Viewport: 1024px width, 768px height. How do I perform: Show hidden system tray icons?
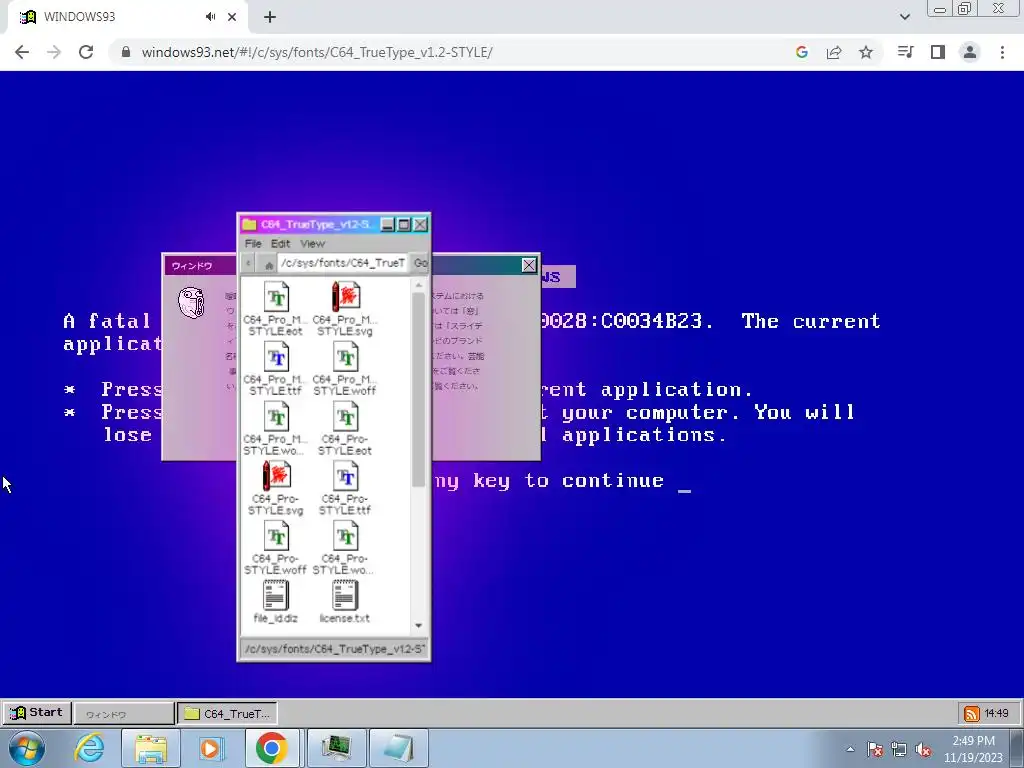[x=850, y=749]
